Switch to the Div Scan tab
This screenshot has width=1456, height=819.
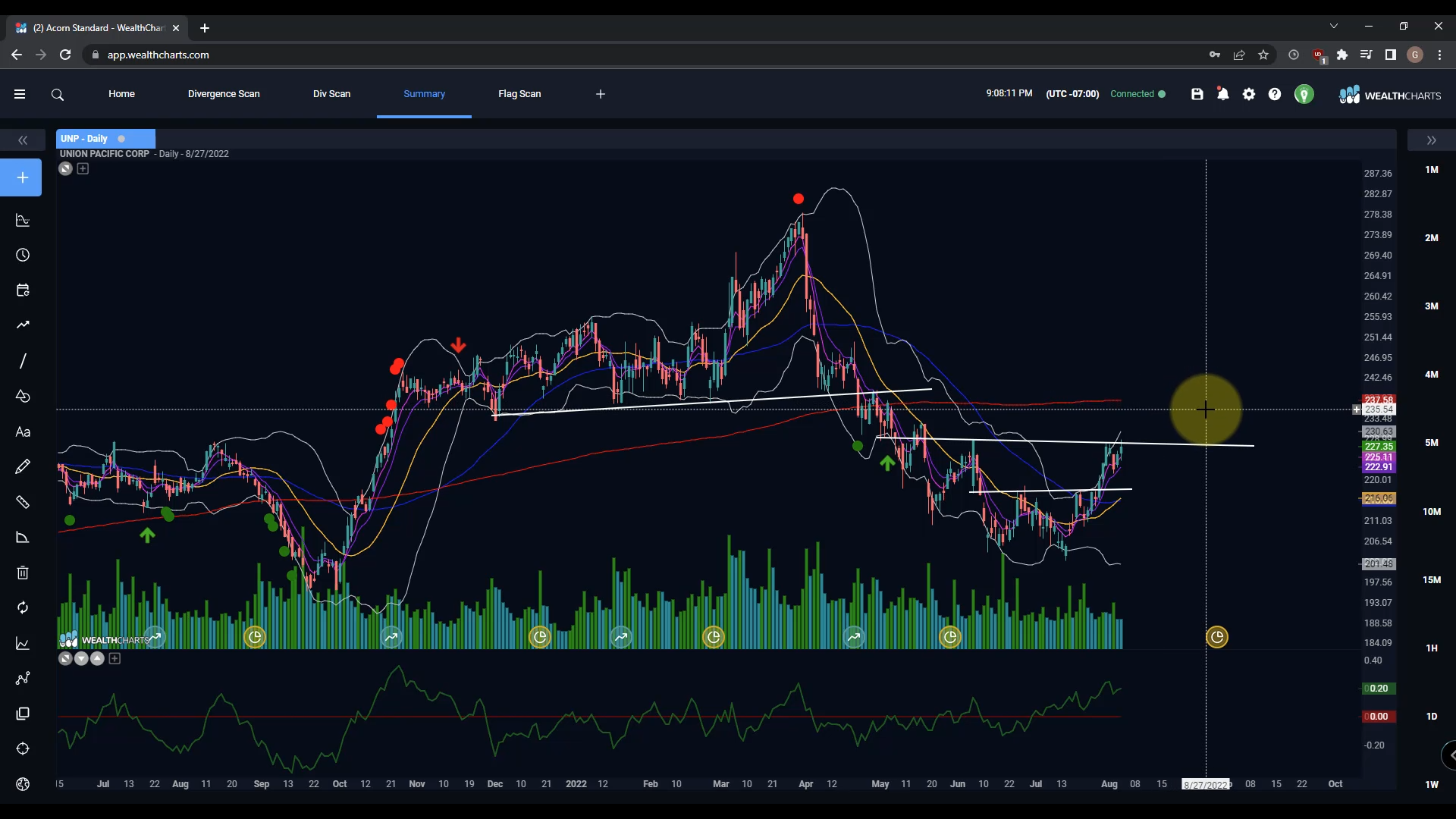[x=331, y=94]
